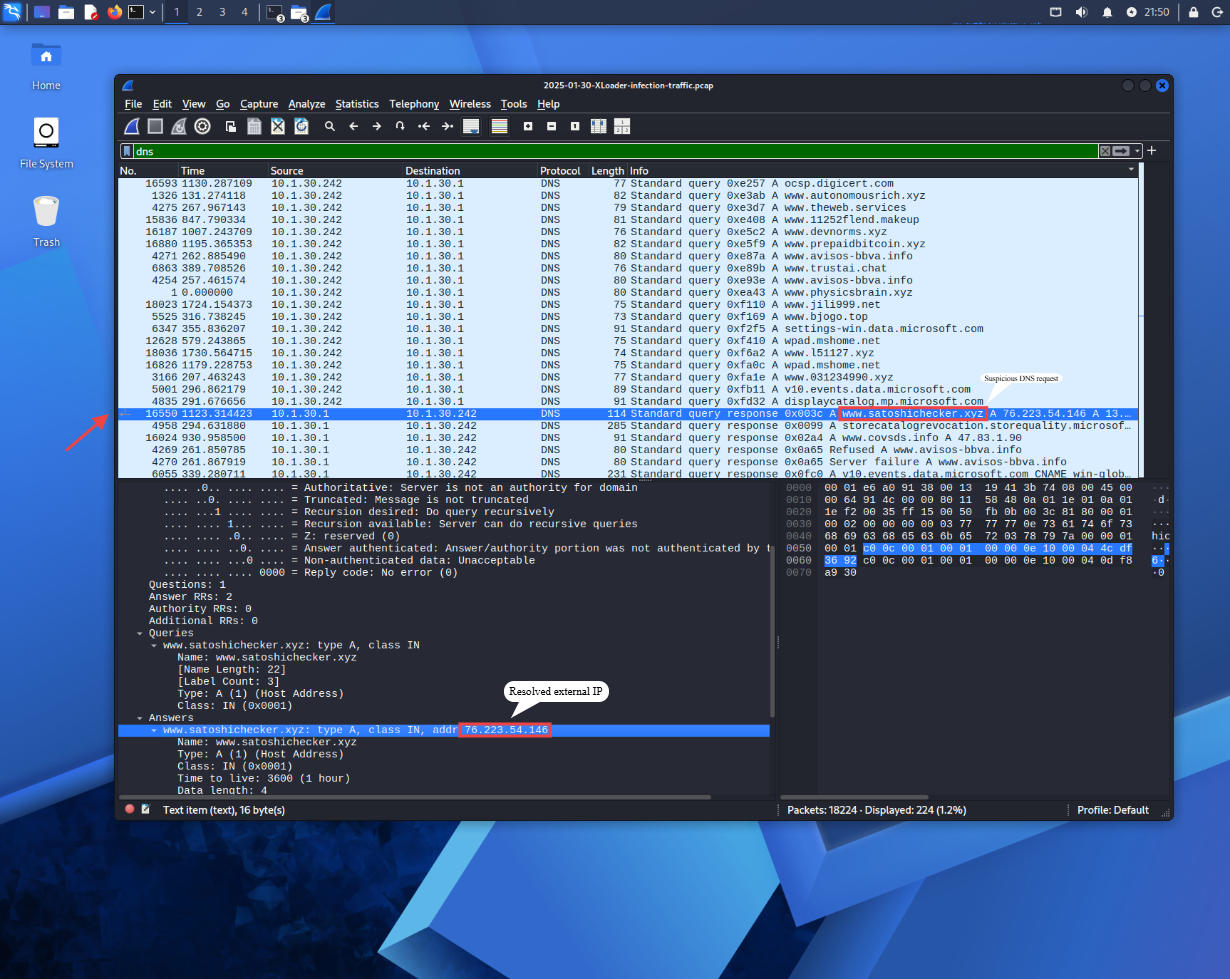Open the Capture menu
Screen dimensions: 1230x979
259,104
